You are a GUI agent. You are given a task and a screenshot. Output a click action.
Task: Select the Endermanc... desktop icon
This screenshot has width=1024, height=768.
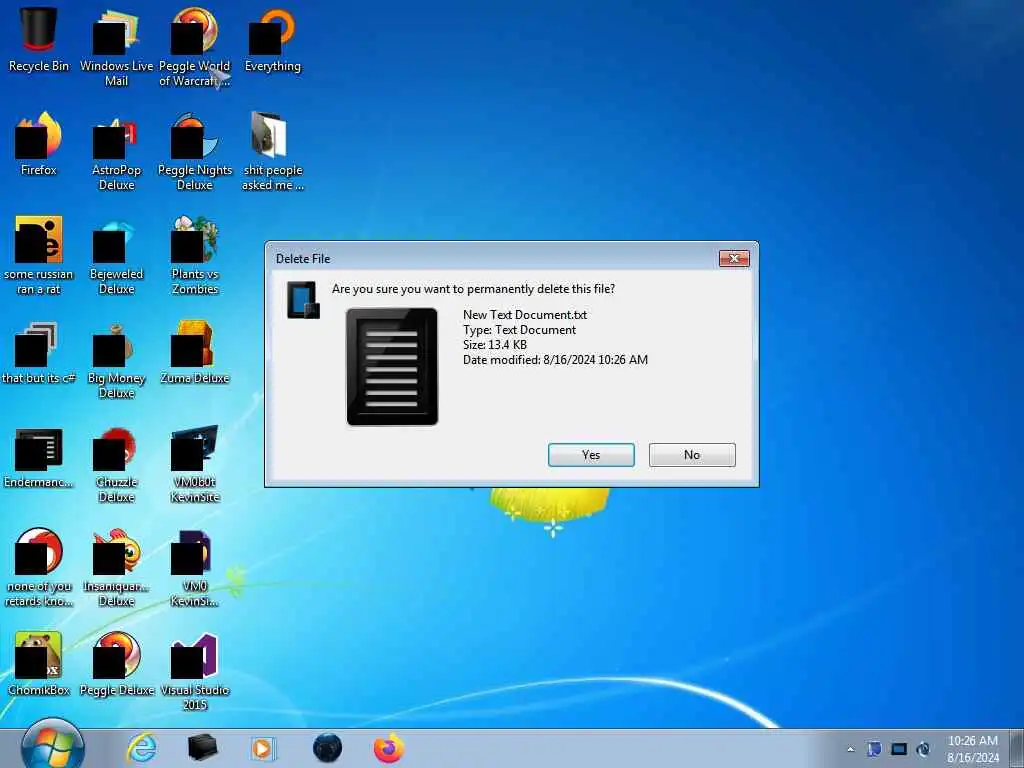click(39, 456)
